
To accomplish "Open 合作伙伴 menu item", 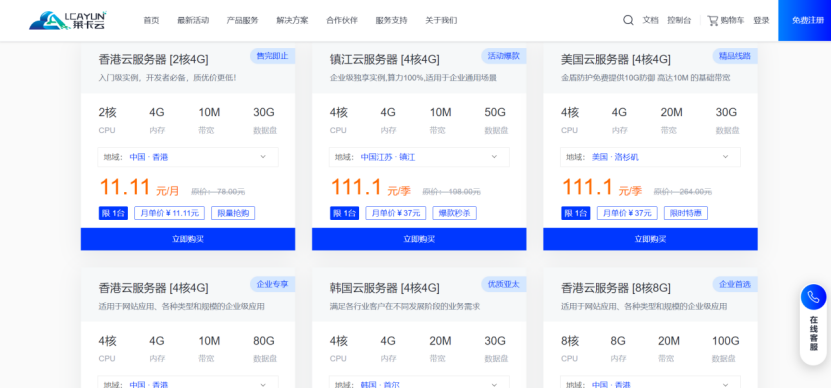I will pyautogui.click(x=342, y=20).
